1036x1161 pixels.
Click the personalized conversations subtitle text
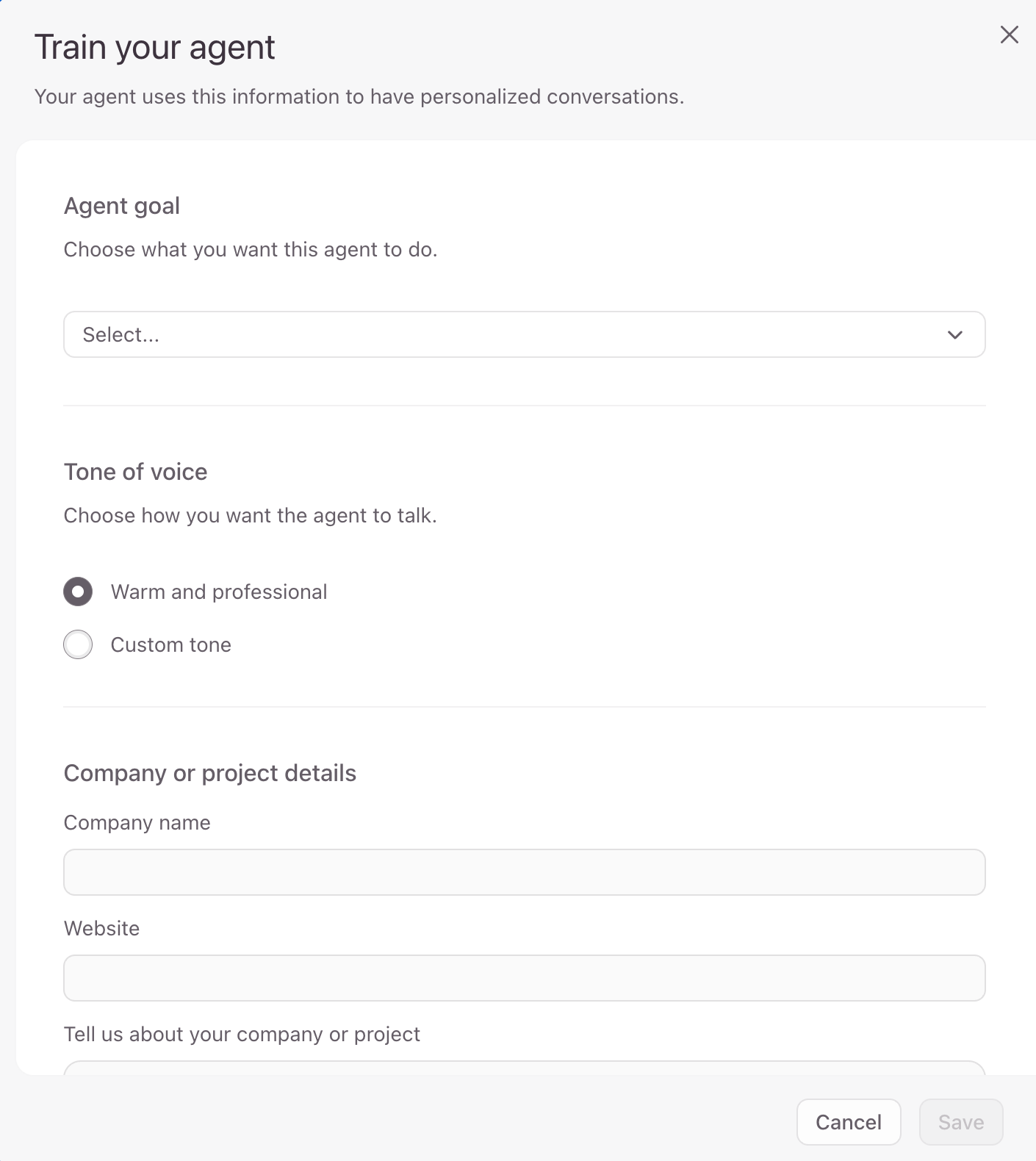pos(359,96)
